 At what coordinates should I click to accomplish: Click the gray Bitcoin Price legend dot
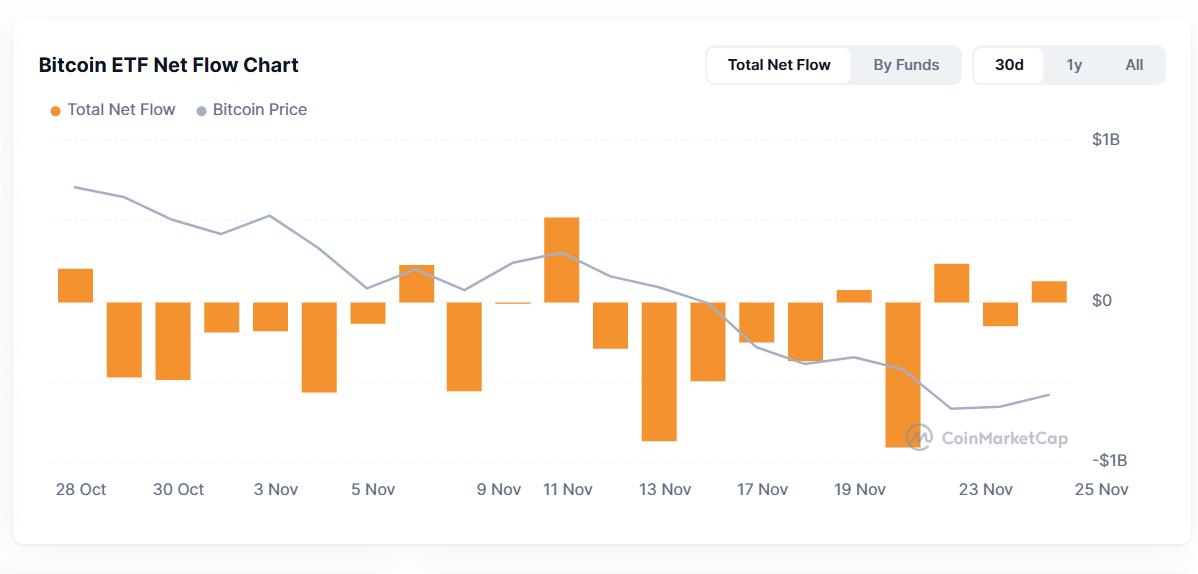pos(202,111)
